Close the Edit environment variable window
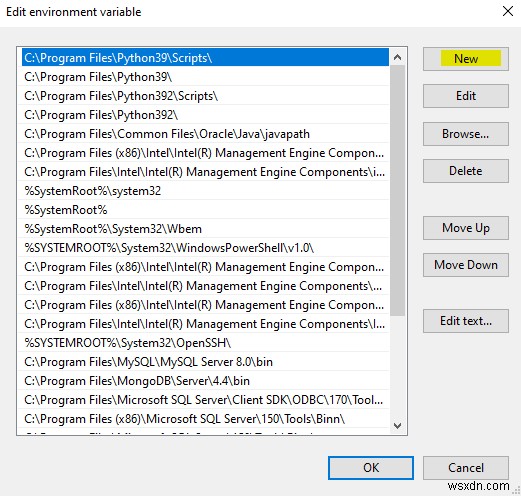This screenshot has width=521, height=496. pyautogui.click(x=508, y=11)
